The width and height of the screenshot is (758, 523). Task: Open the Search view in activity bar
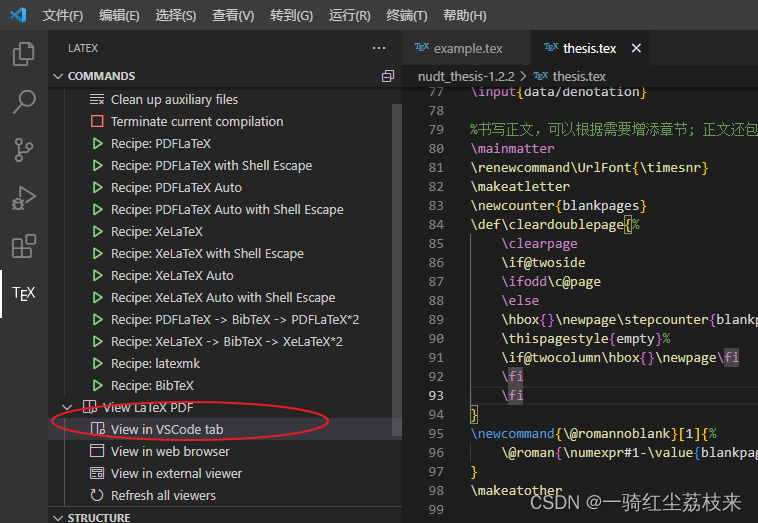(23, 102)
